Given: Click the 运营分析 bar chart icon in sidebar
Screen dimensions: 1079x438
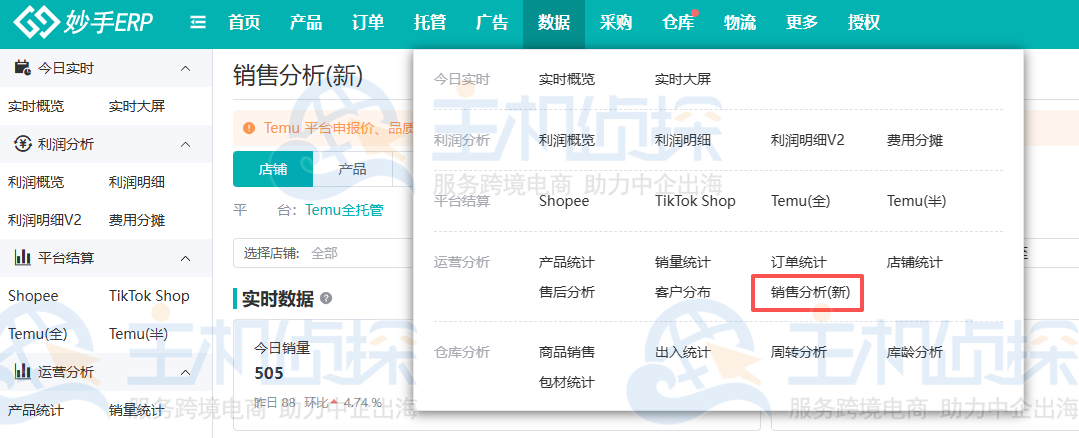Looking at the screenshot, I should (x=23, y=372).
